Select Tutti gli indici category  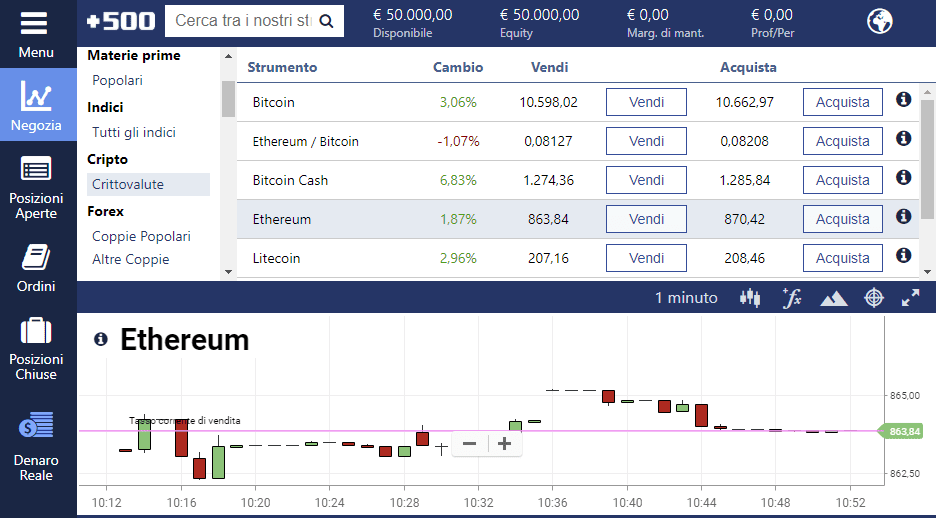(134, 132)
